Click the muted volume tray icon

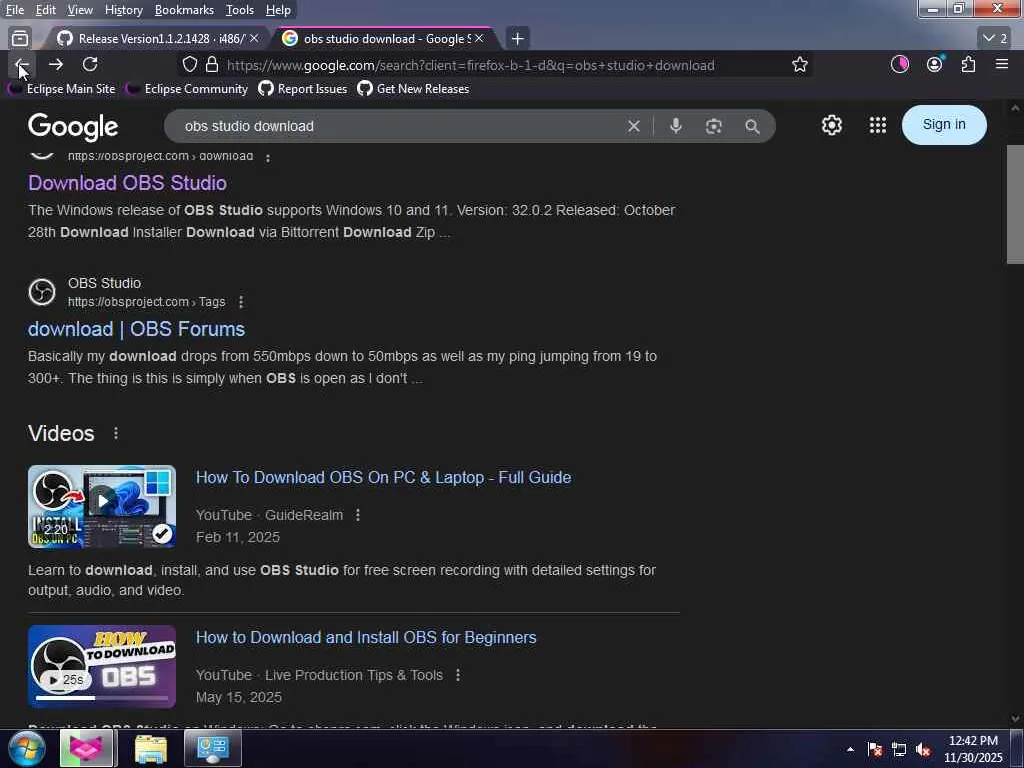pyautogui.click(x=923, y=750)
